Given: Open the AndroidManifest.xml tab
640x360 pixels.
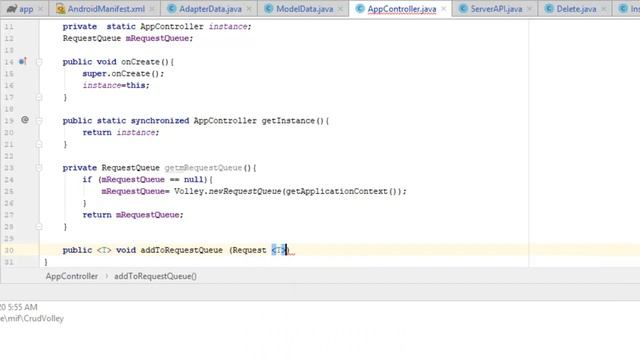Looking at the screenshot, I should [106, 9].
